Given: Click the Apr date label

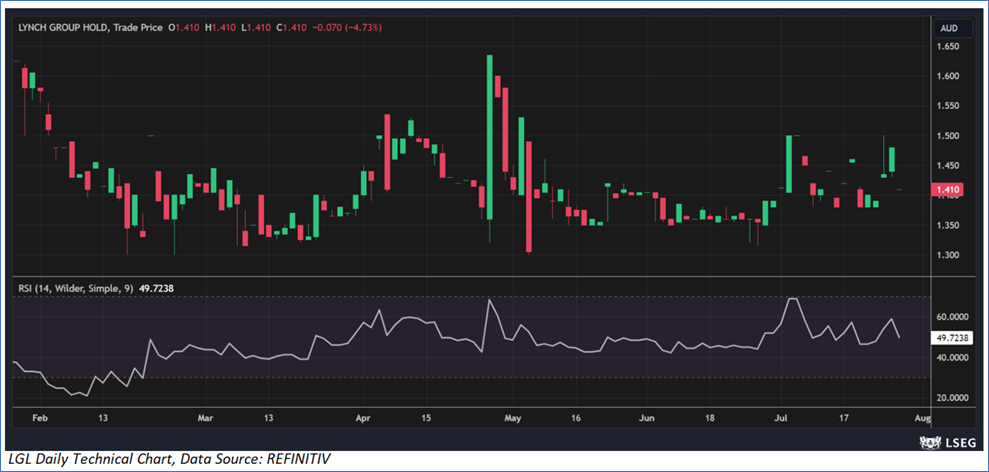Looking at the screenshot, I should pos(363,418).
